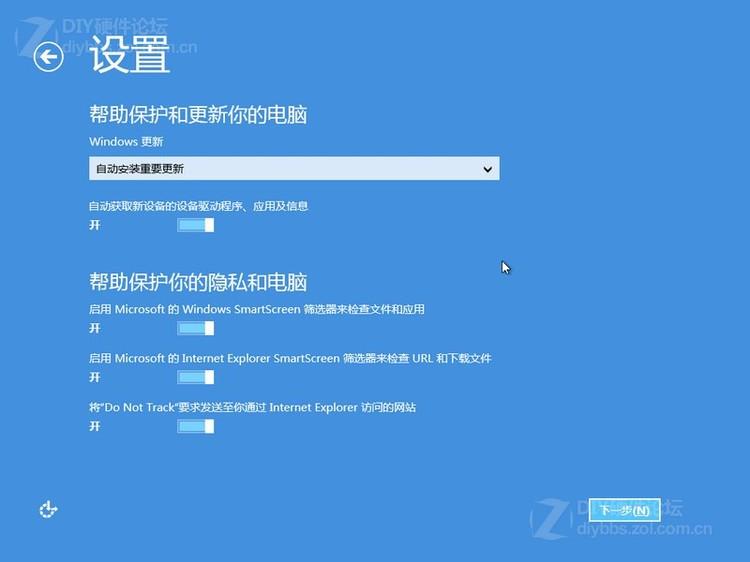Click the chevron arrow in 自动安装重要更新 box
Image resolution: width=750 pixels, height=562 pixels.
tap(487, 169)
